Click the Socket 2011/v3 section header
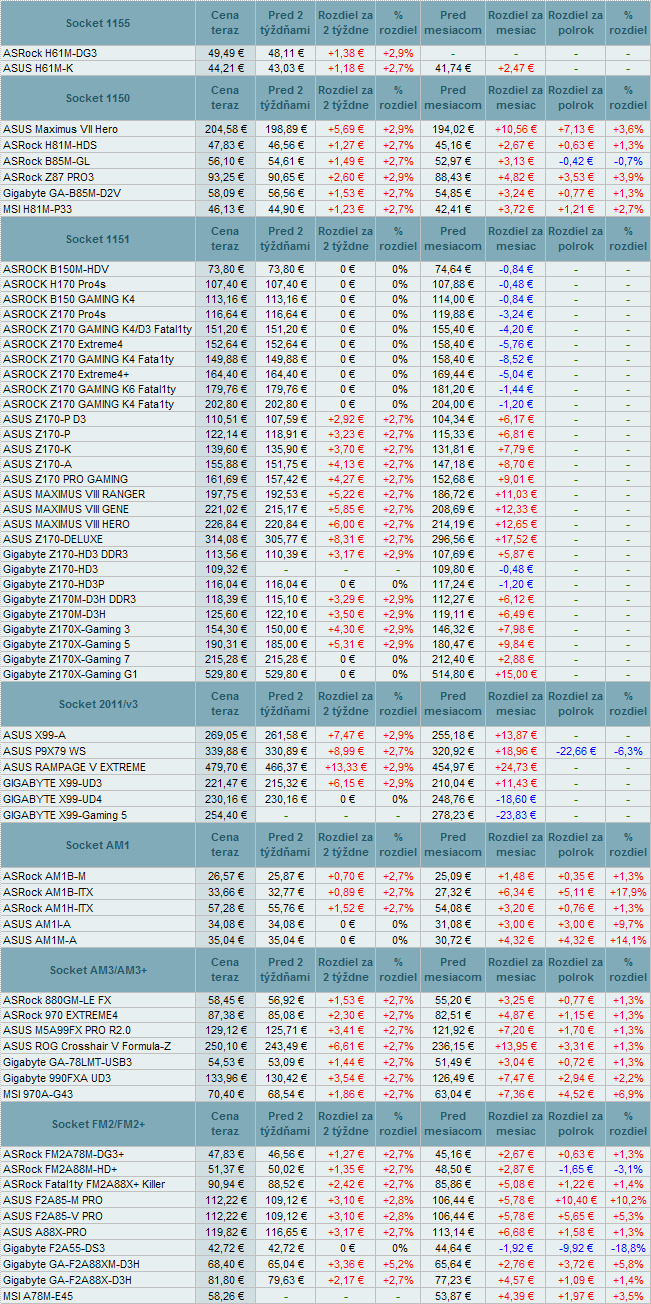Screen dimensions: 651x1304 click(97, 705)
